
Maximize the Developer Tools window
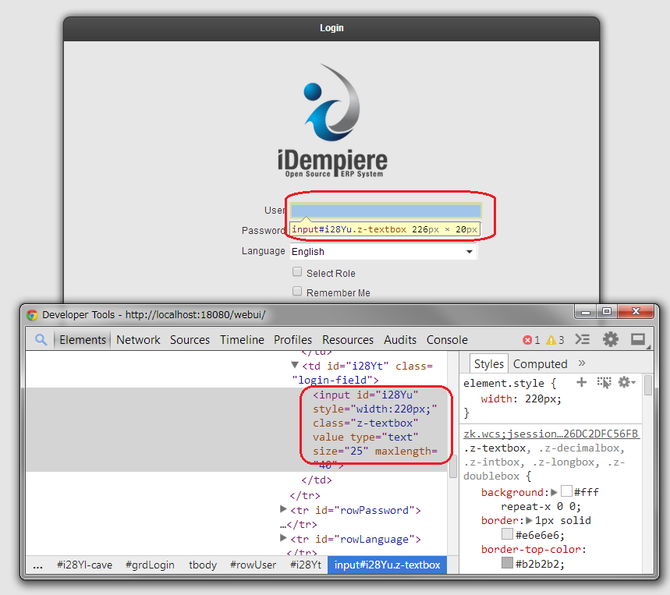pyautogui.click(x=606, y=312)
